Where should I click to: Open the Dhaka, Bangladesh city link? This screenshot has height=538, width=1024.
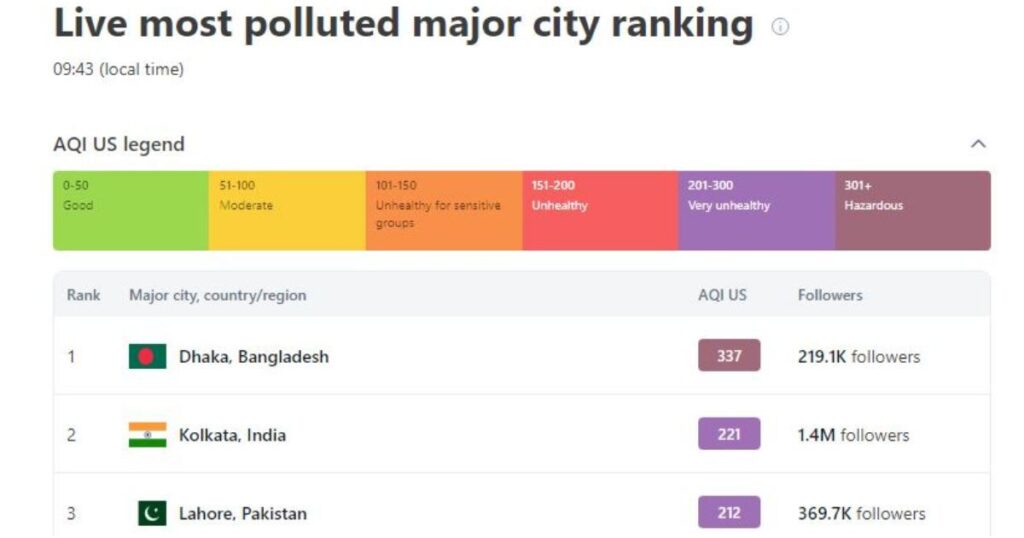(254, 357)
